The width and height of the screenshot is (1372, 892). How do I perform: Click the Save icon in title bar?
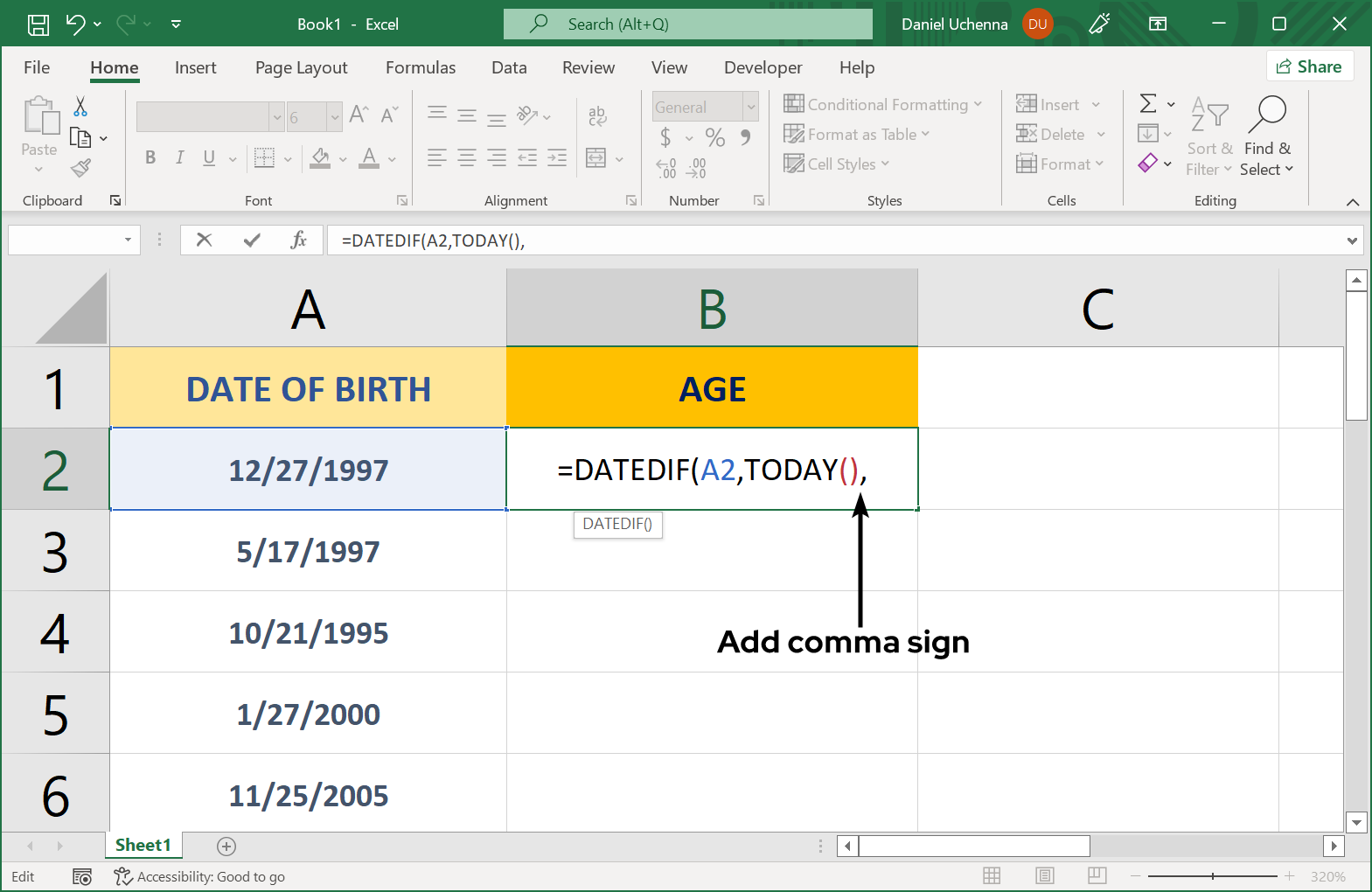point(38,24)
